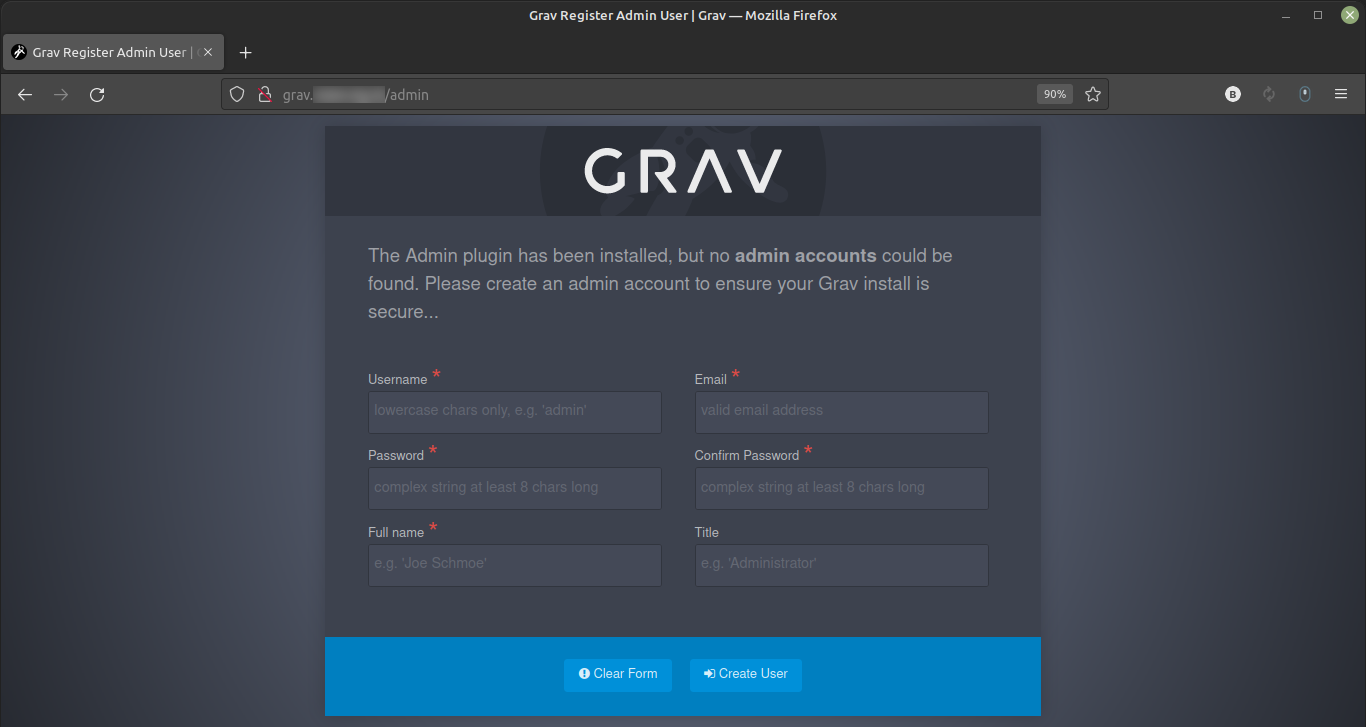This screenshot has height=727, width=1366.
Task: Click the Firefox back arrow
Action: coord(25,94)
